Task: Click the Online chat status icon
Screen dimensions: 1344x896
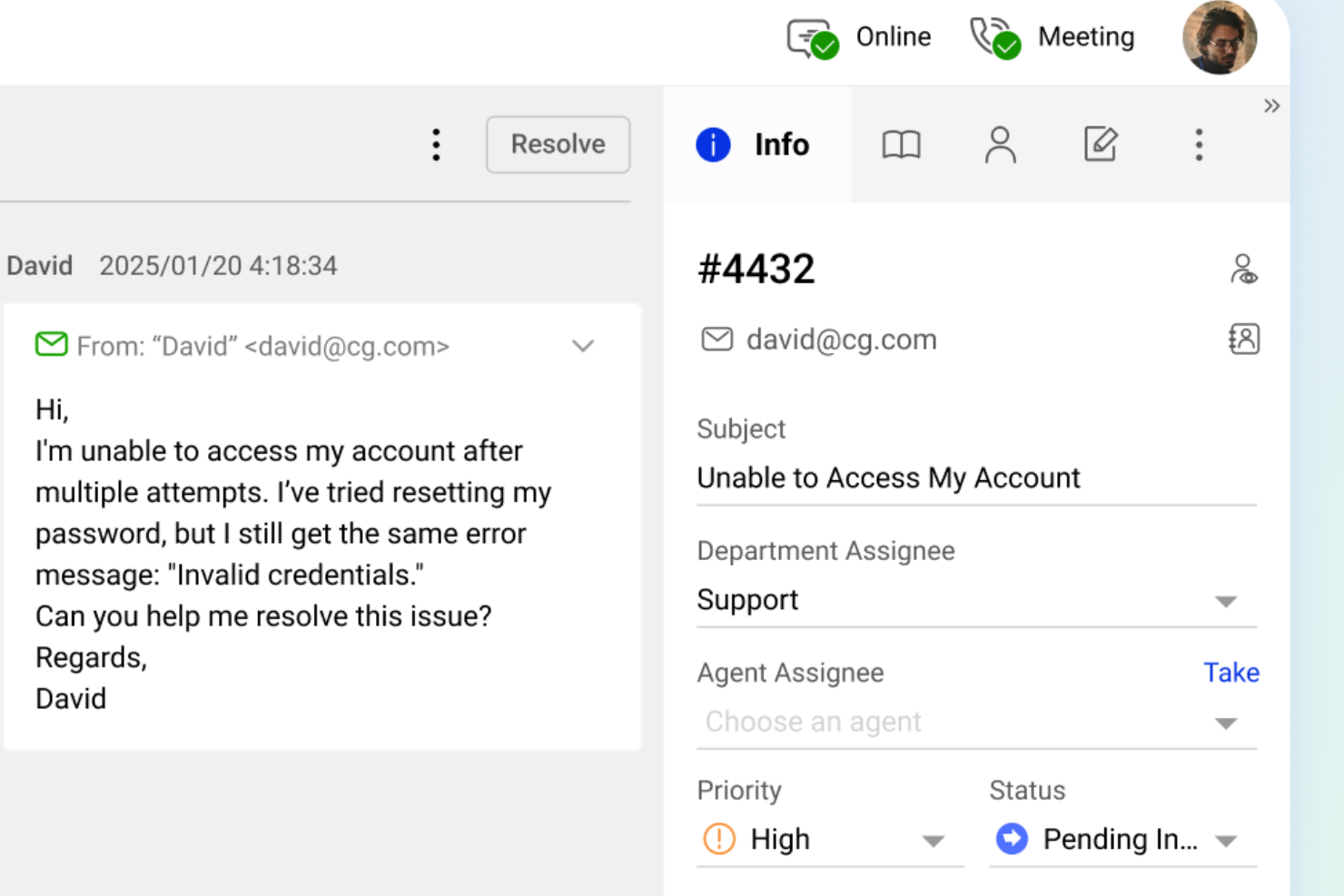Action: [x=811, y=36]
